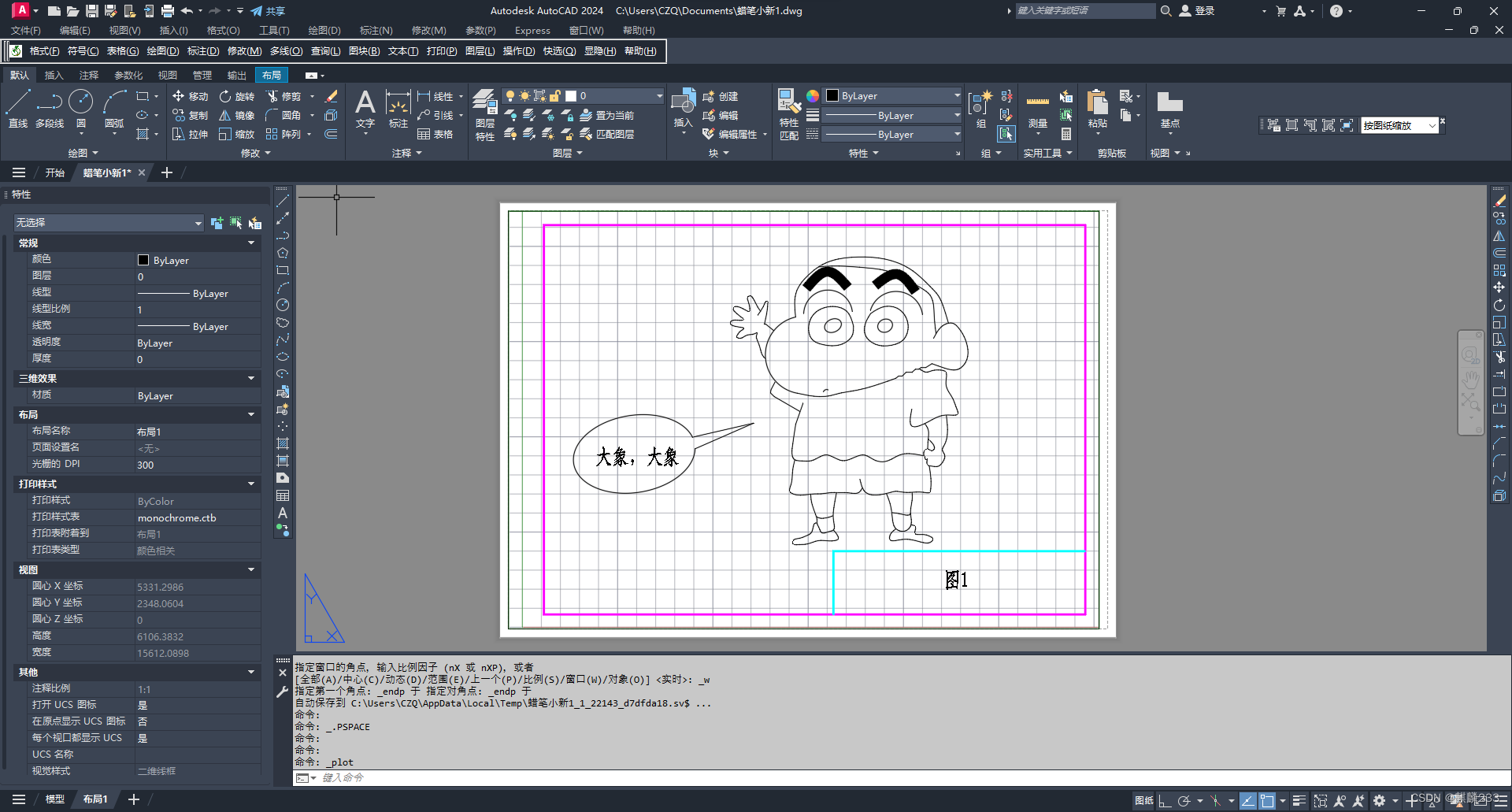Collapse the 常规 properties section
Viewport: 1512px width, 812px height.
[x=251, y=243]
